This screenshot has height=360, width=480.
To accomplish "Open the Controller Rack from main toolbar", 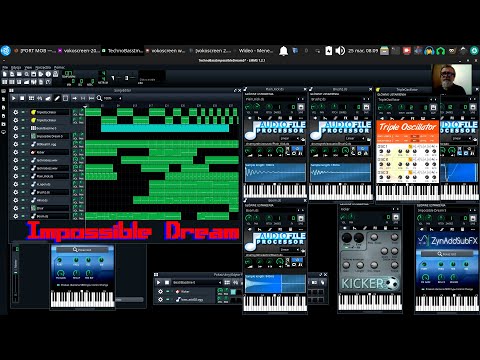I will pos(48,81).
